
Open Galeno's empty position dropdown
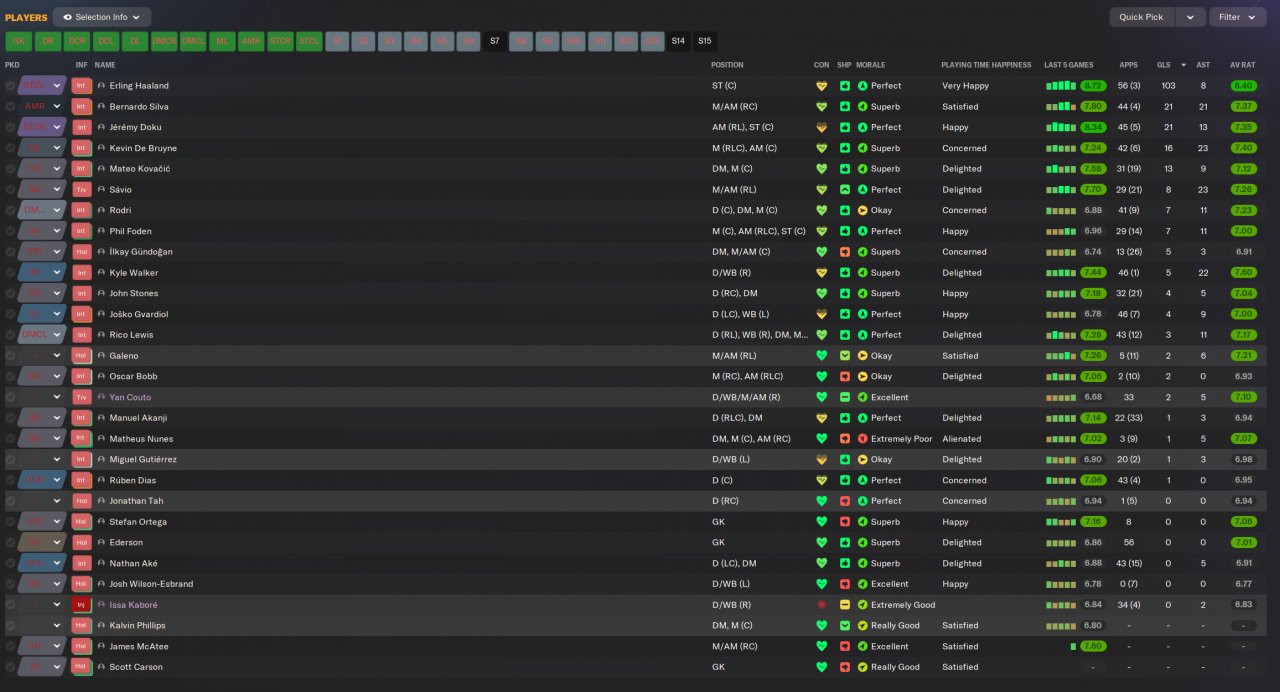pos(42,356)
